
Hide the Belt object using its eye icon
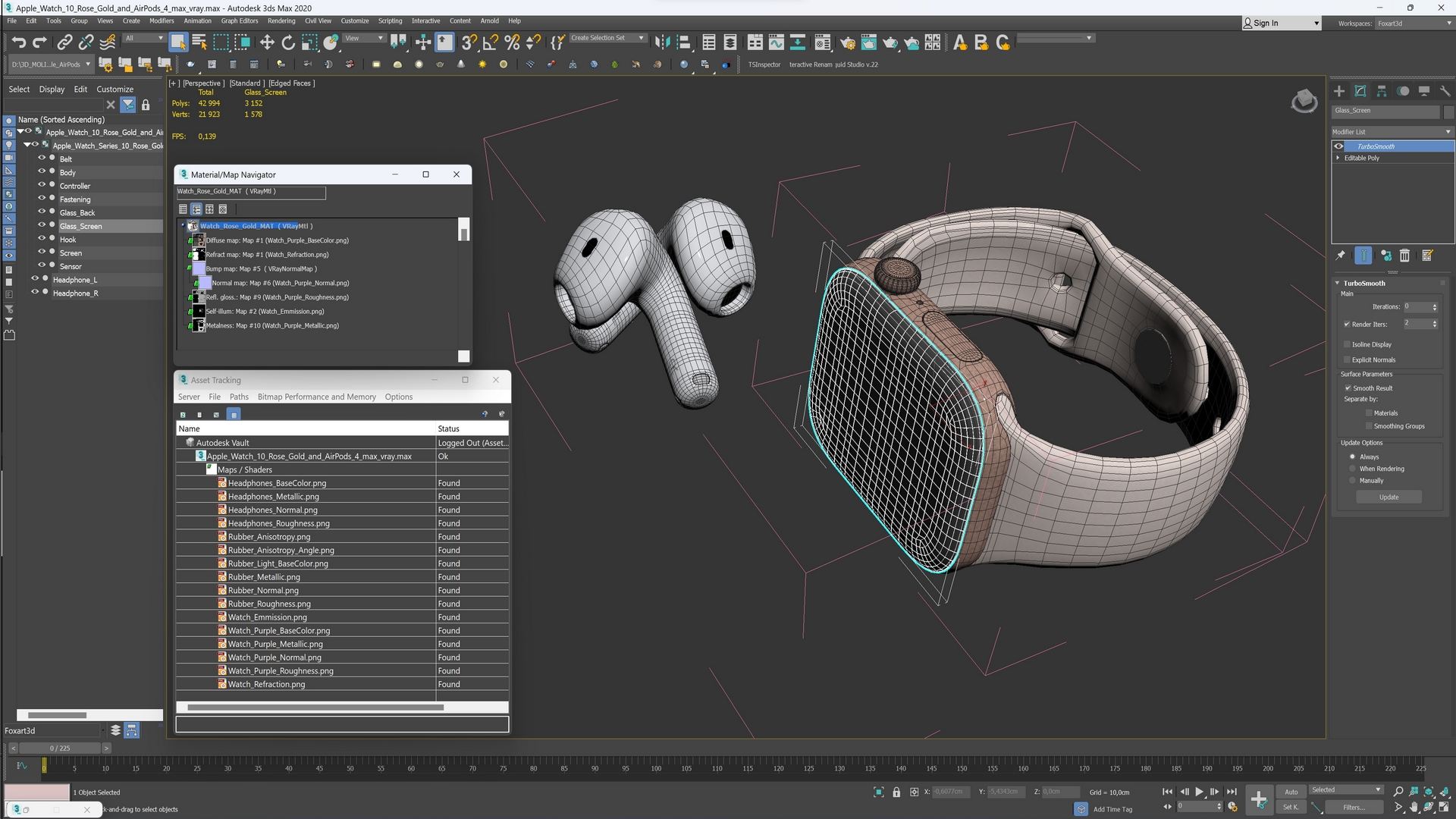click(42, 158)
